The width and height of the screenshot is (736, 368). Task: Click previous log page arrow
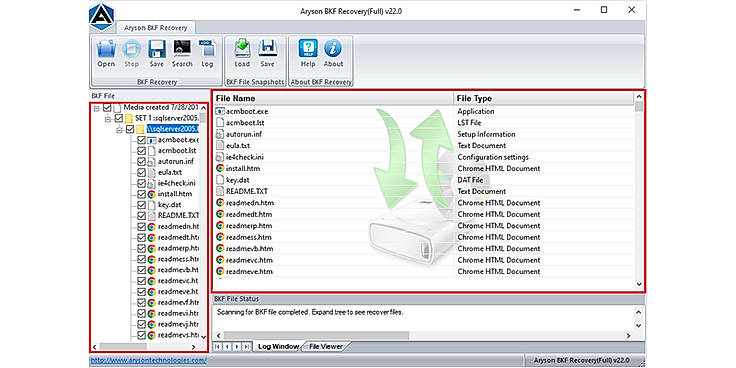227,346
